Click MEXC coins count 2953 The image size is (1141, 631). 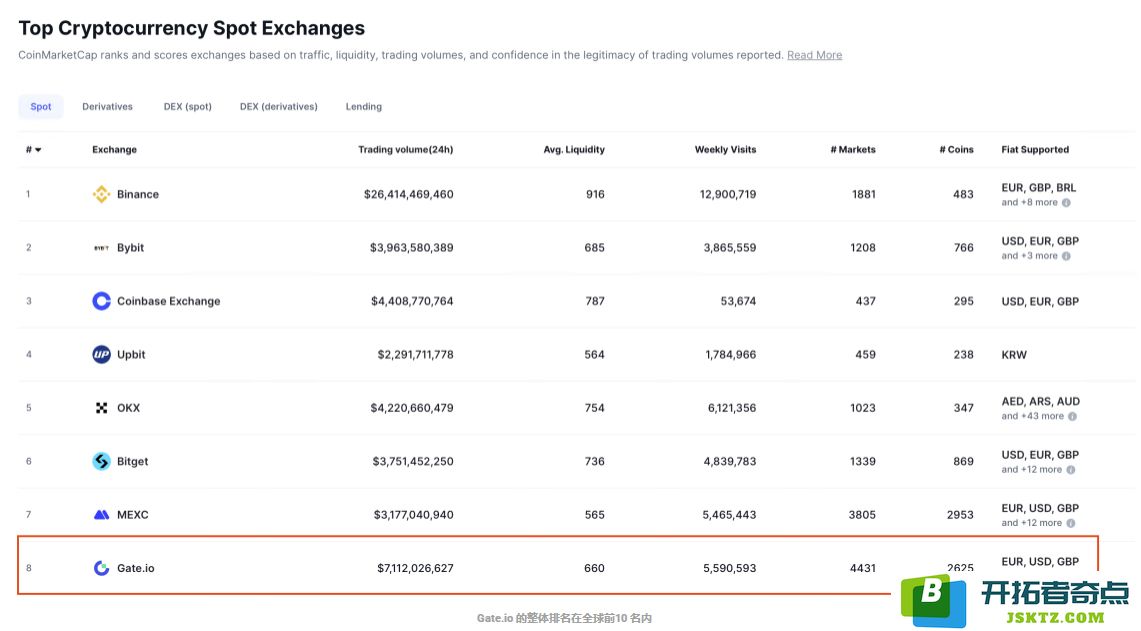point(960,515)
